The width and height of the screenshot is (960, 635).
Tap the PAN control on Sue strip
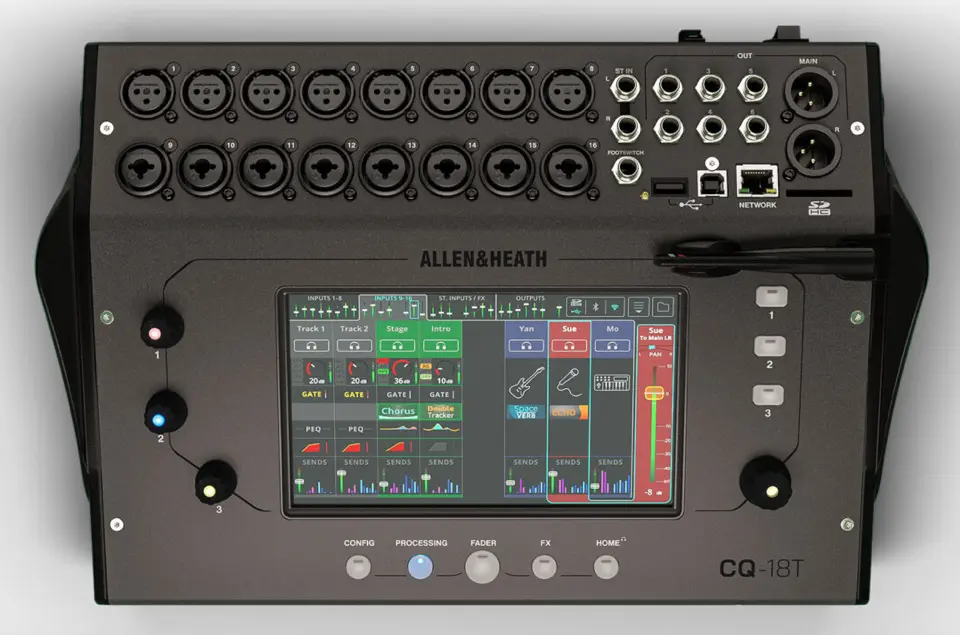pyautogui.click(x=655, y=351)
